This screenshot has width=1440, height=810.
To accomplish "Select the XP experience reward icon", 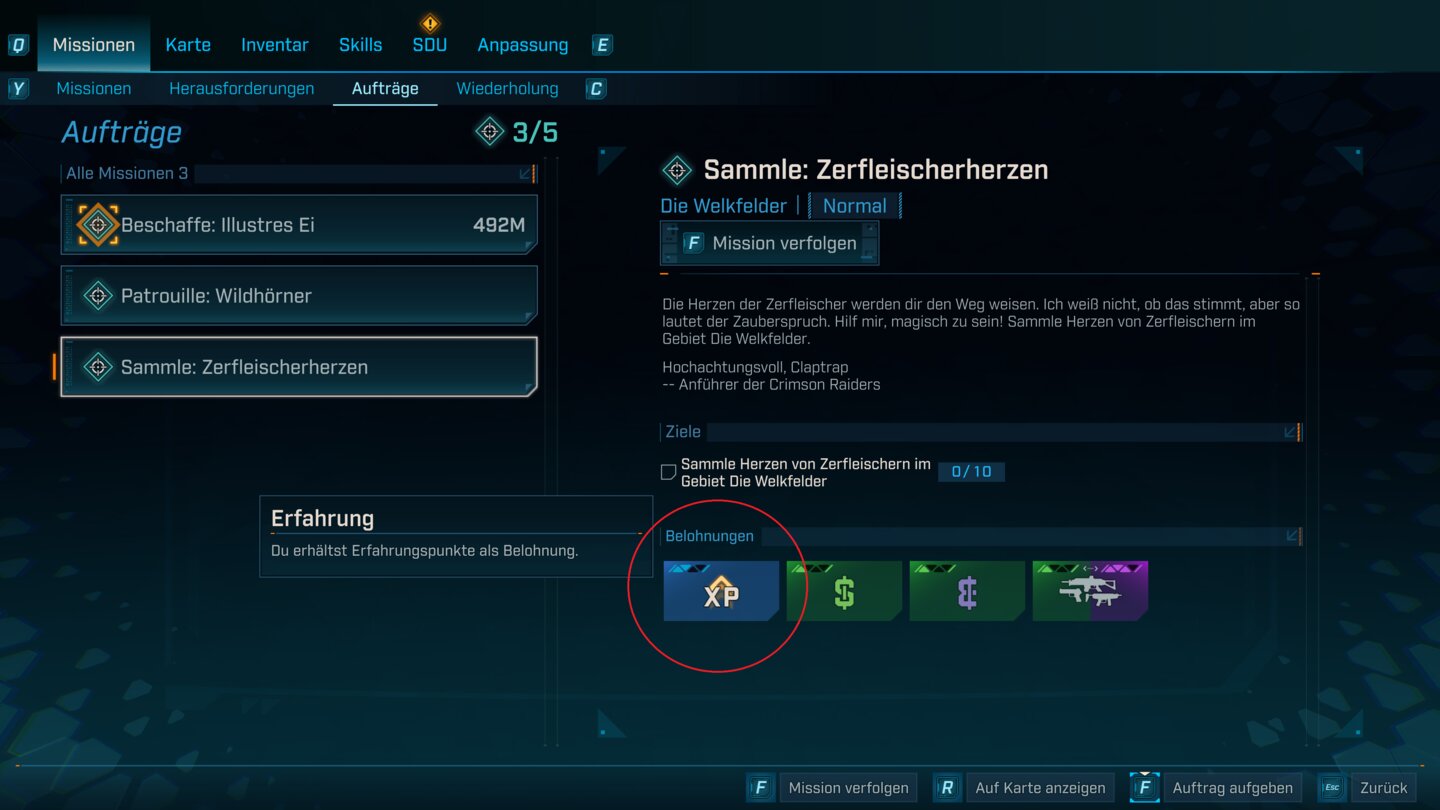I will coord(721,591).
